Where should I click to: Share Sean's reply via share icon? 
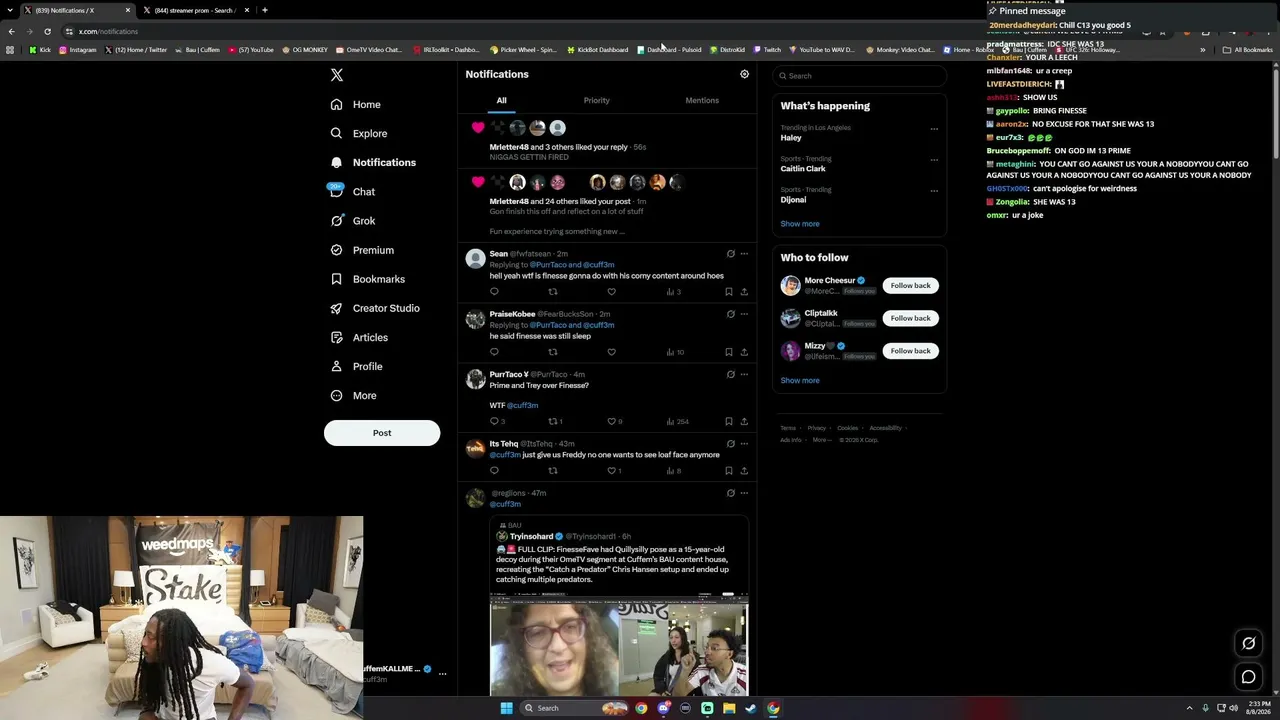[x=744, y=292]
